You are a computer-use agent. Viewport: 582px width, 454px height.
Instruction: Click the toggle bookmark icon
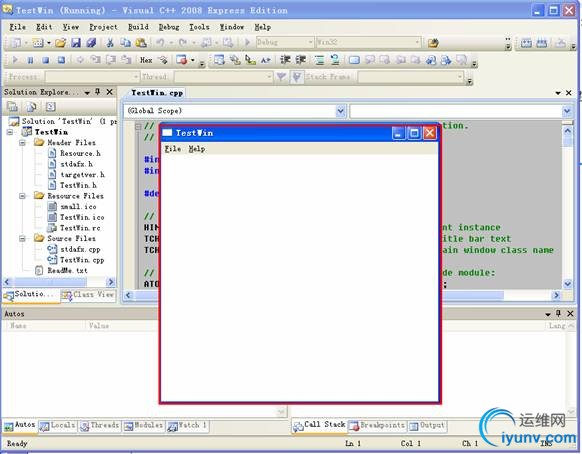coord(354,60)
